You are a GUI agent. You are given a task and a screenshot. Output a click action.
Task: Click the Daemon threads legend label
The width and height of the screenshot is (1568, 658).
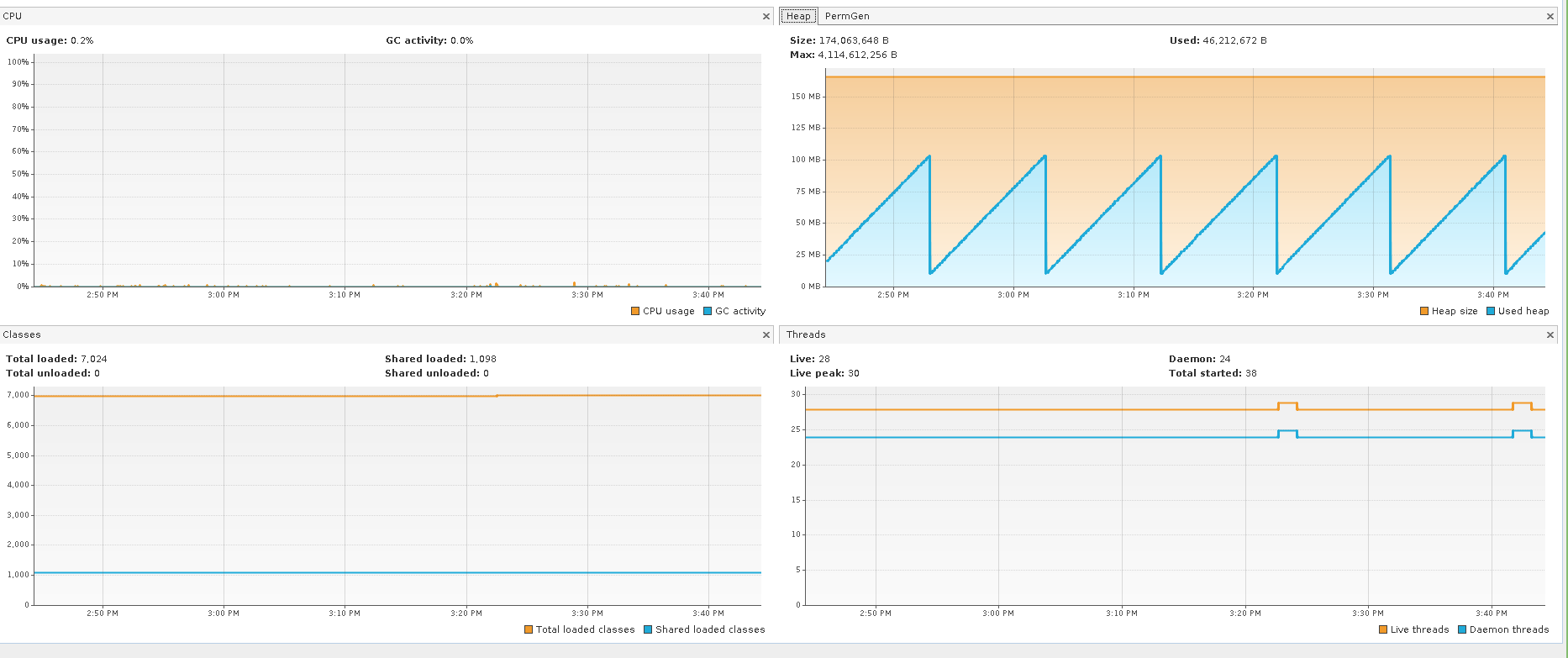click(1509, 629)
